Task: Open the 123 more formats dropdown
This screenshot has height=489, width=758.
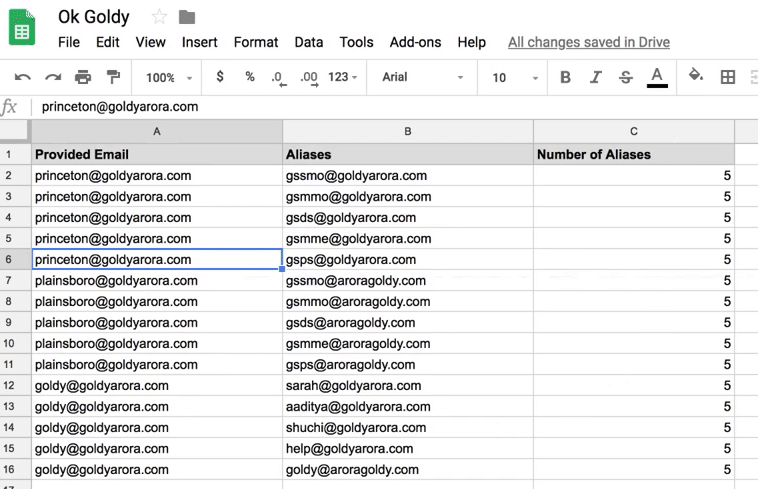Action: coord(343,77)
